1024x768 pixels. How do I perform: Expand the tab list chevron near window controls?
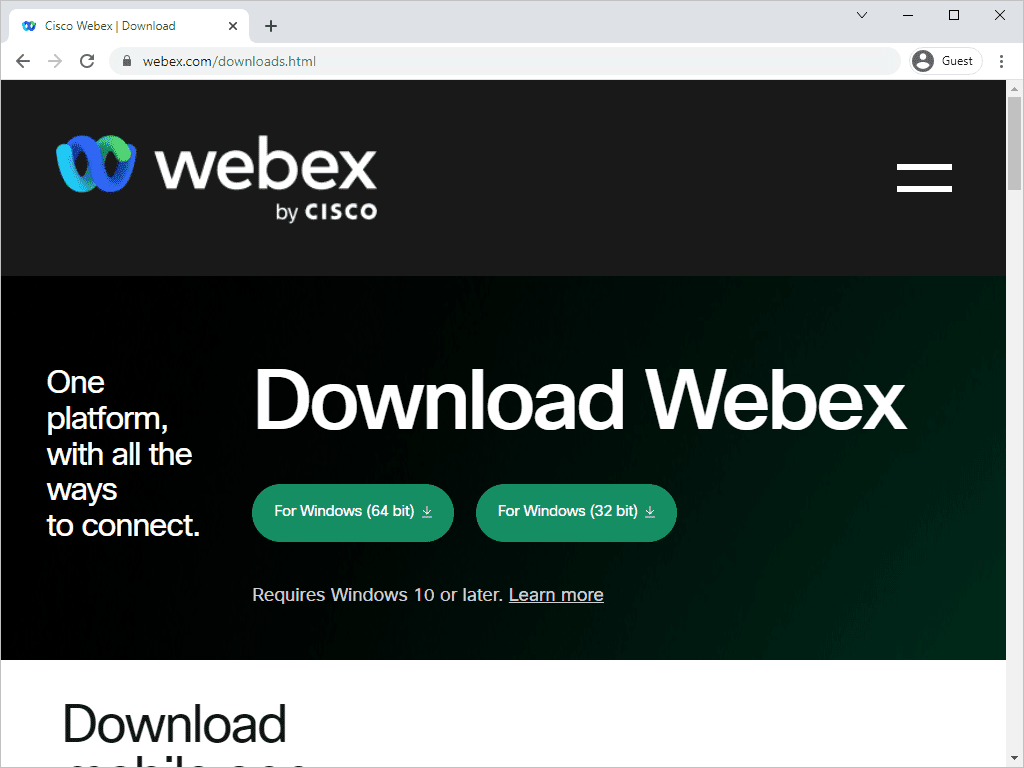862,15
